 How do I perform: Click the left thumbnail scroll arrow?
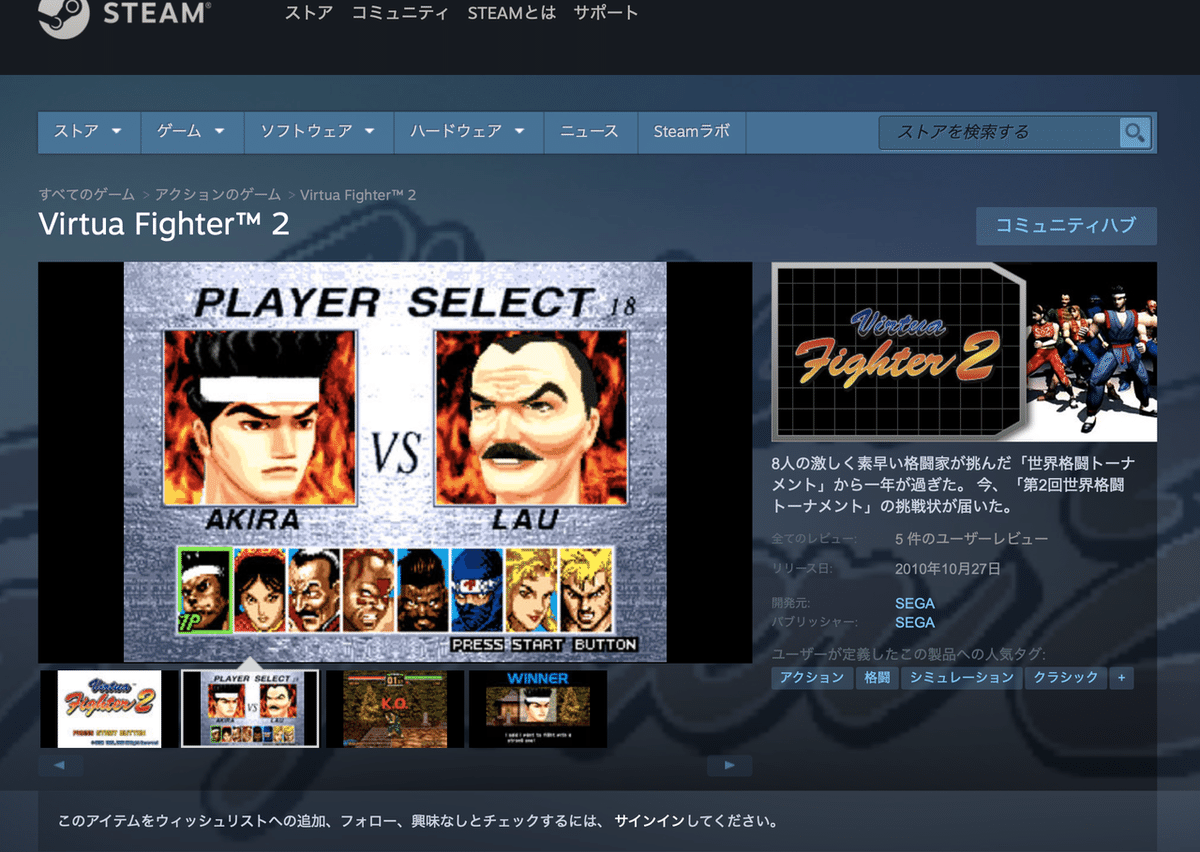point(60,765)
